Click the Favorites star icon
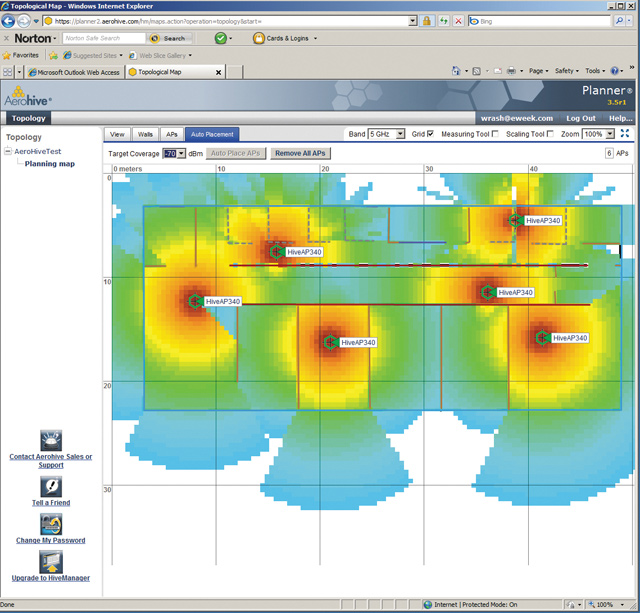 pos(7,55)
